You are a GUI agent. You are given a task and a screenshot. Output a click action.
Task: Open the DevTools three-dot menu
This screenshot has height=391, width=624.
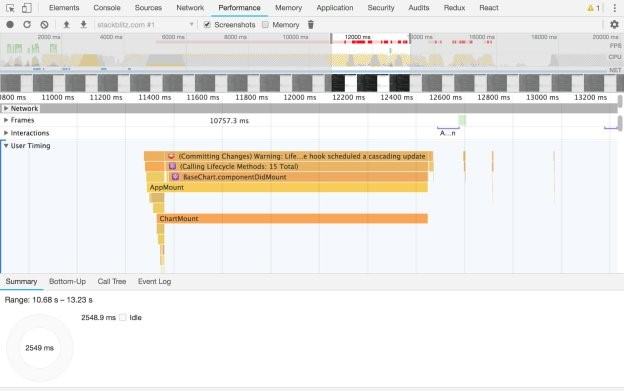pyautogui.click(x=614, y=8)
